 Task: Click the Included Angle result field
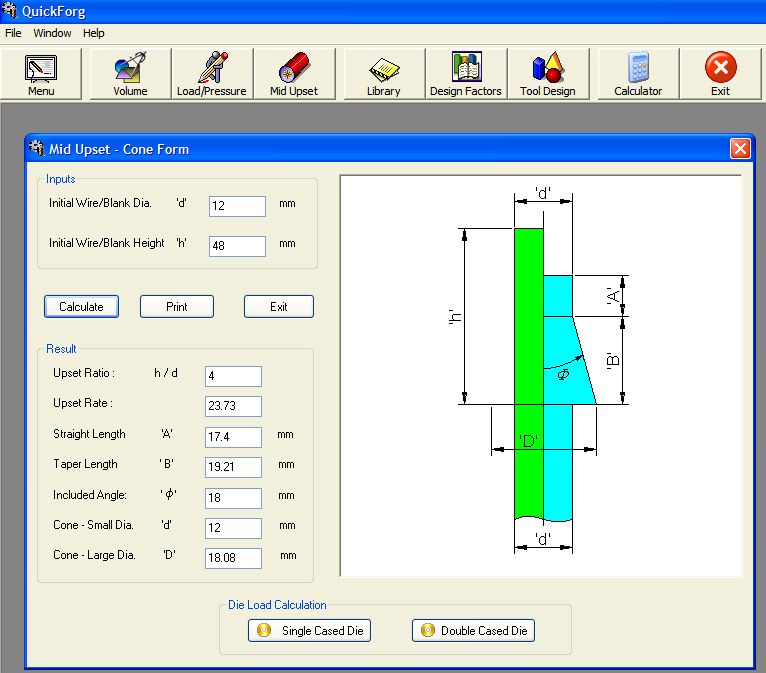(x=233, y=498)
